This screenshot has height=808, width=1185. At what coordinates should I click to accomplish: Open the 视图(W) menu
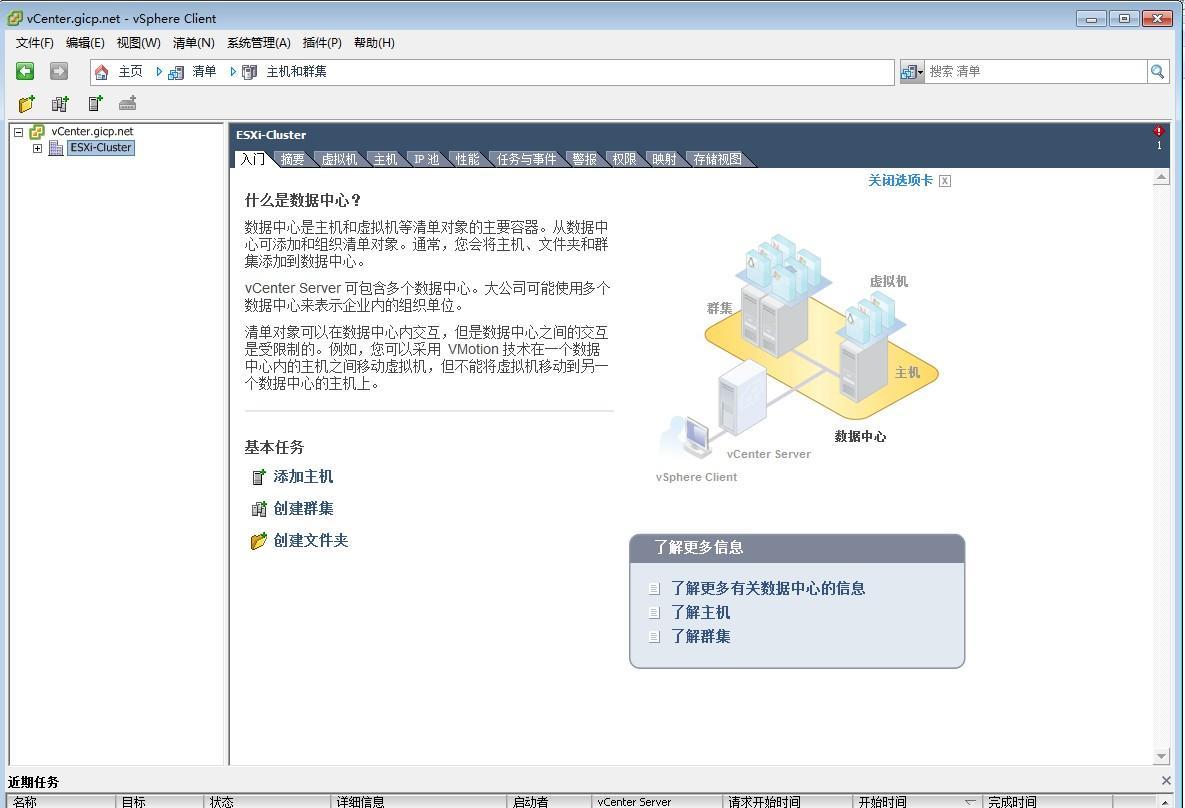click(138, 43)
